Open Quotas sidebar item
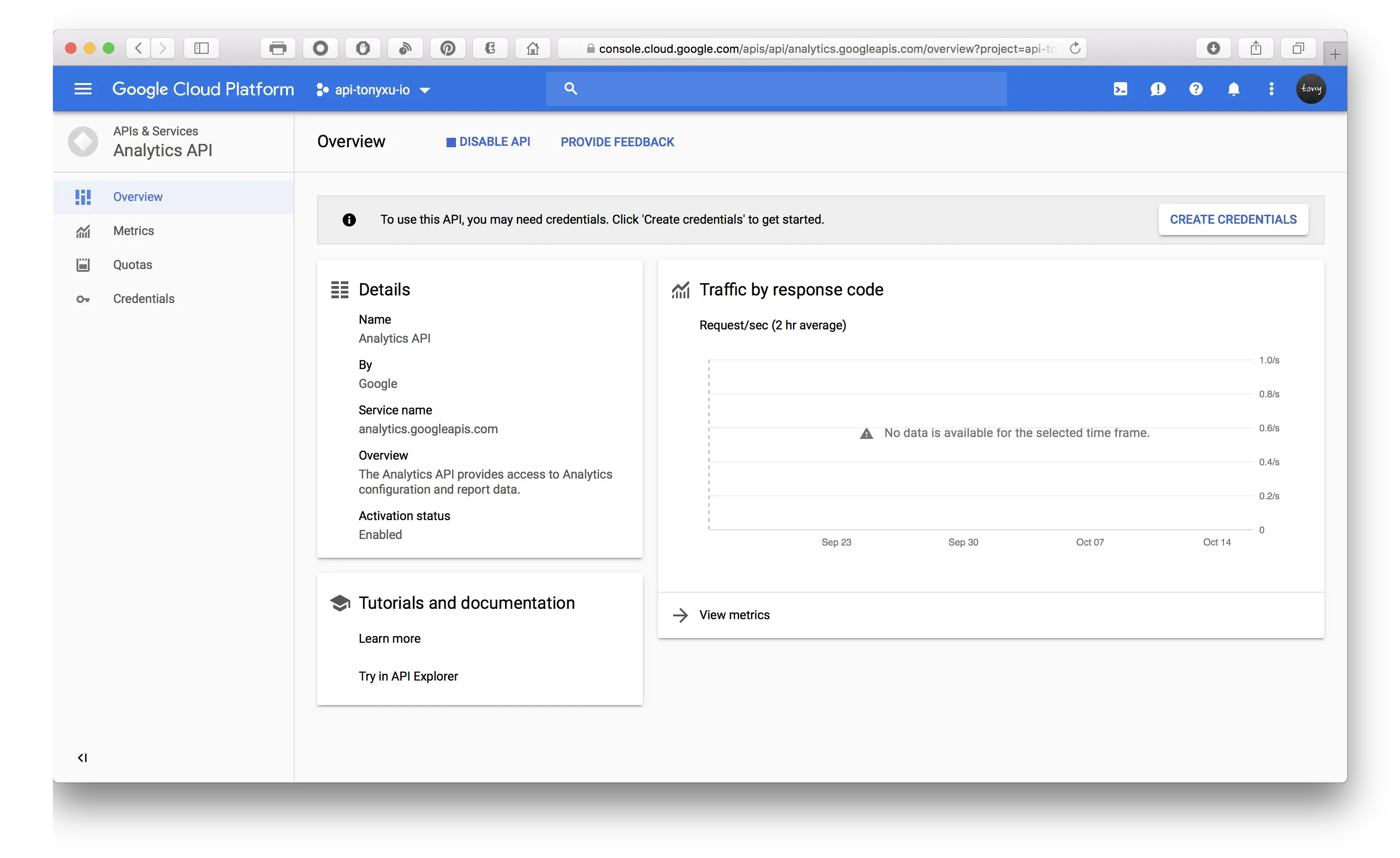 click(x=132, y=265)
